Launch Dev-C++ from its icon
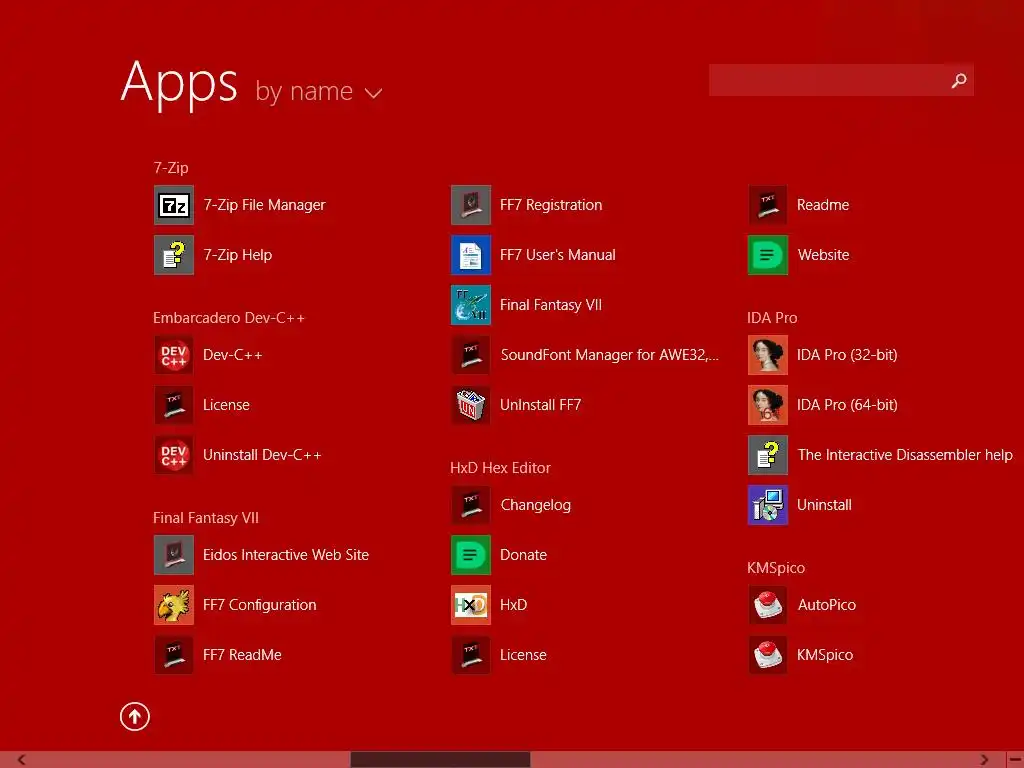The image size is (1024, 768). pyautogui.click(x=174, y=355)
